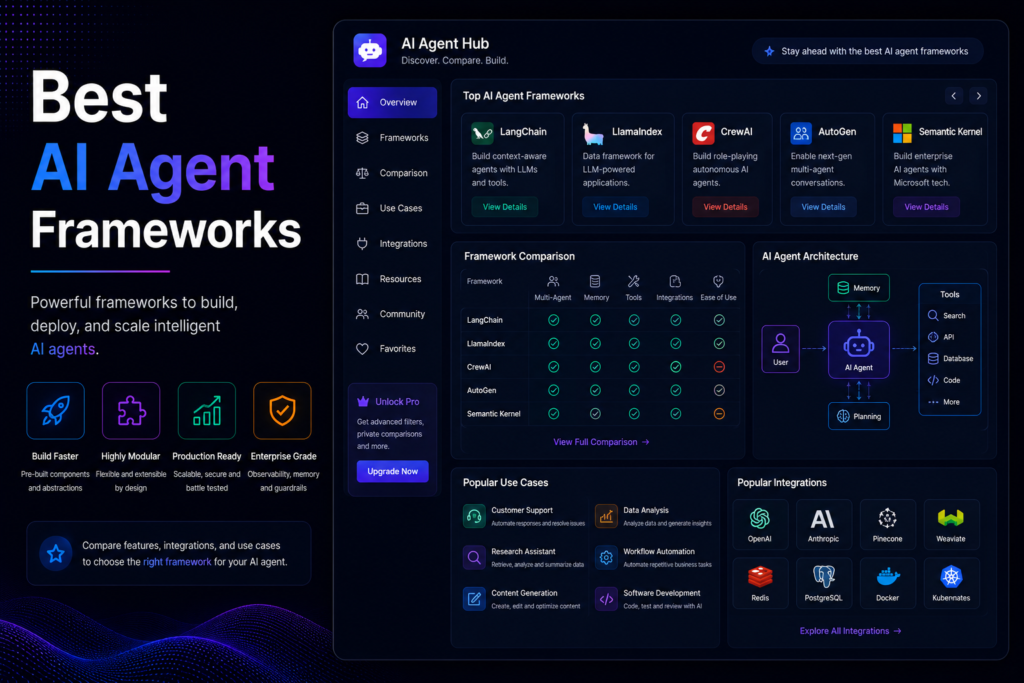
Task: Click View Details on Semantic Kernel card
Action: [x=926, y=207]
